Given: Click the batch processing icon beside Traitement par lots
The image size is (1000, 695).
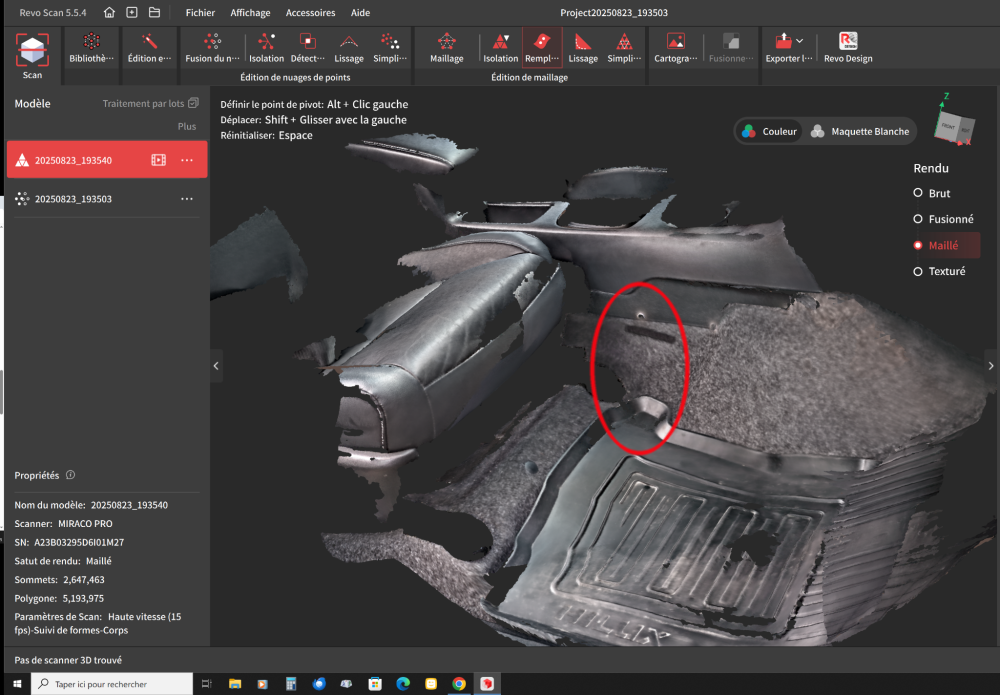Looking at the screenshot, I should 193,103.
